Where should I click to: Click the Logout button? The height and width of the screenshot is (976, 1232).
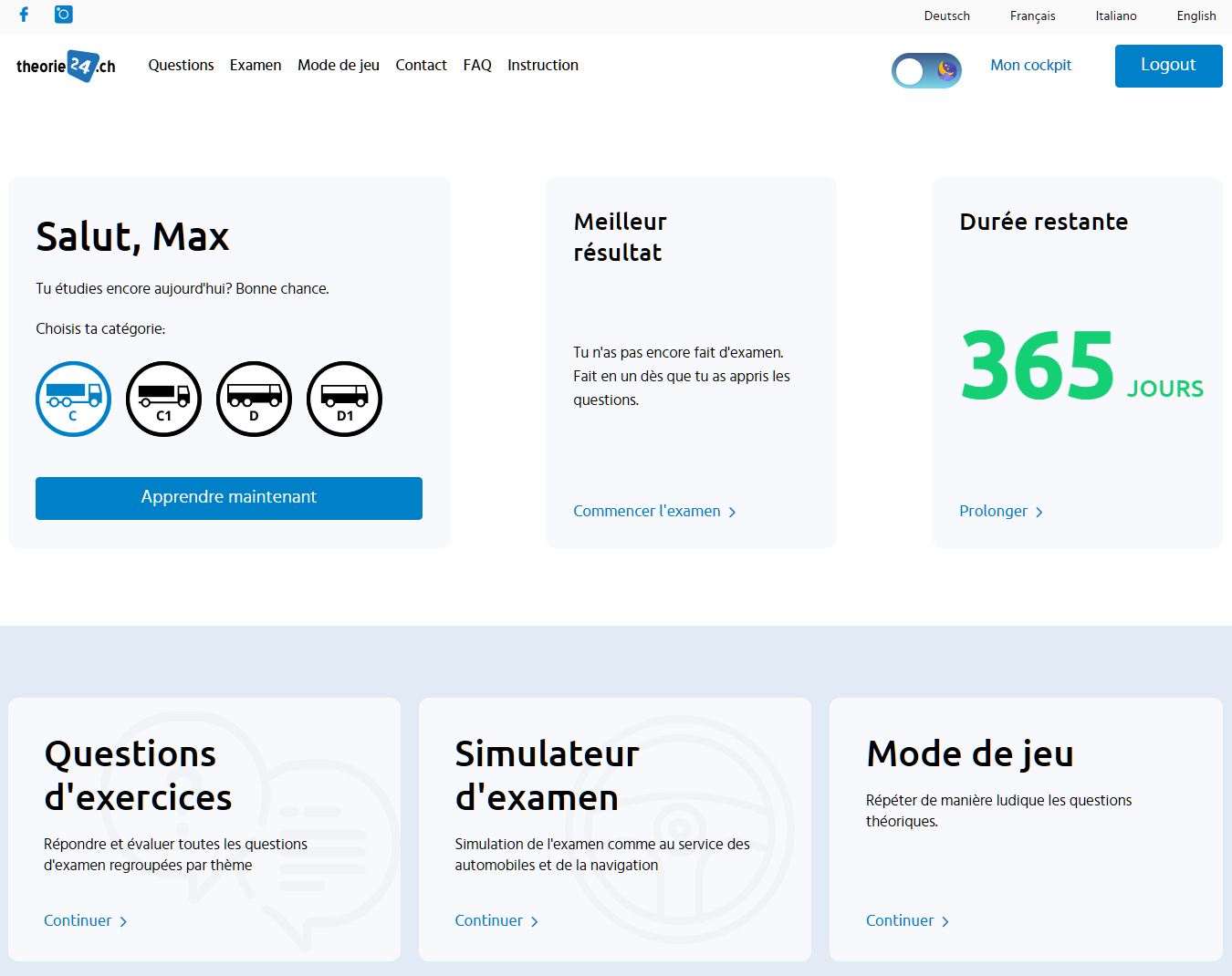(x=1168, y=65)
